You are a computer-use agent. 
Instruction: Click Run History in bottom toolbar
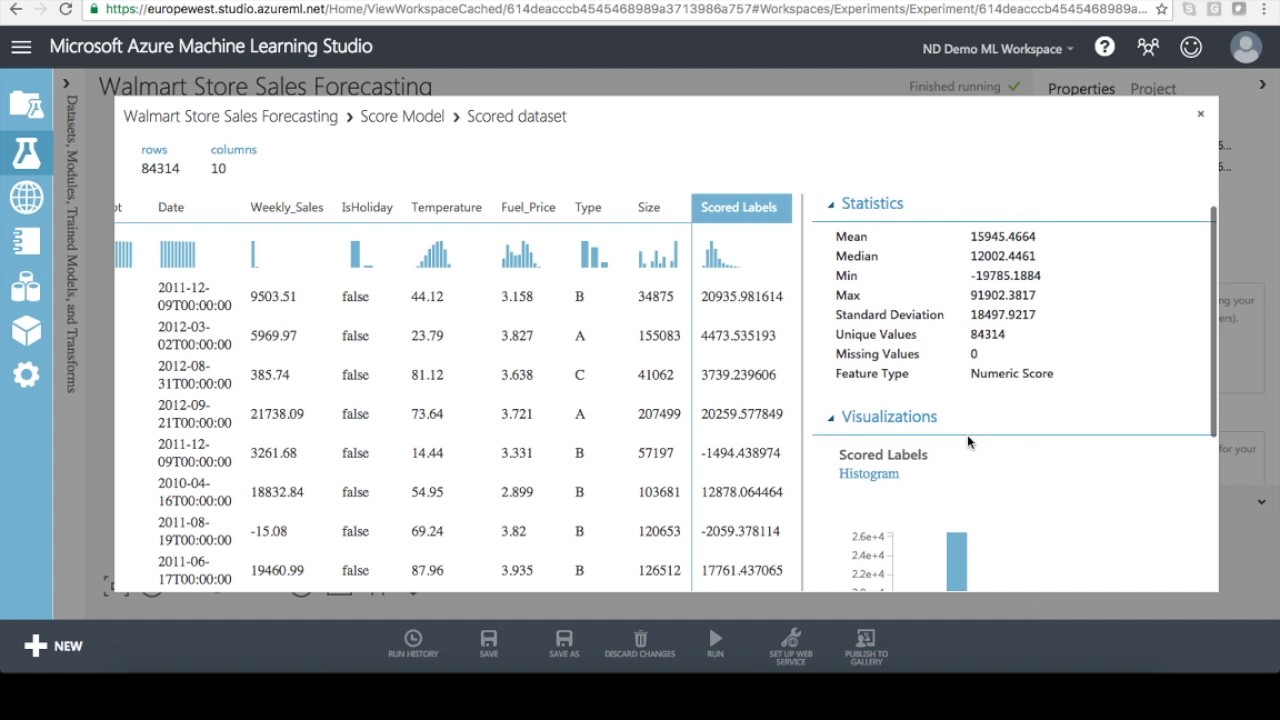click(x=413, y=644)
